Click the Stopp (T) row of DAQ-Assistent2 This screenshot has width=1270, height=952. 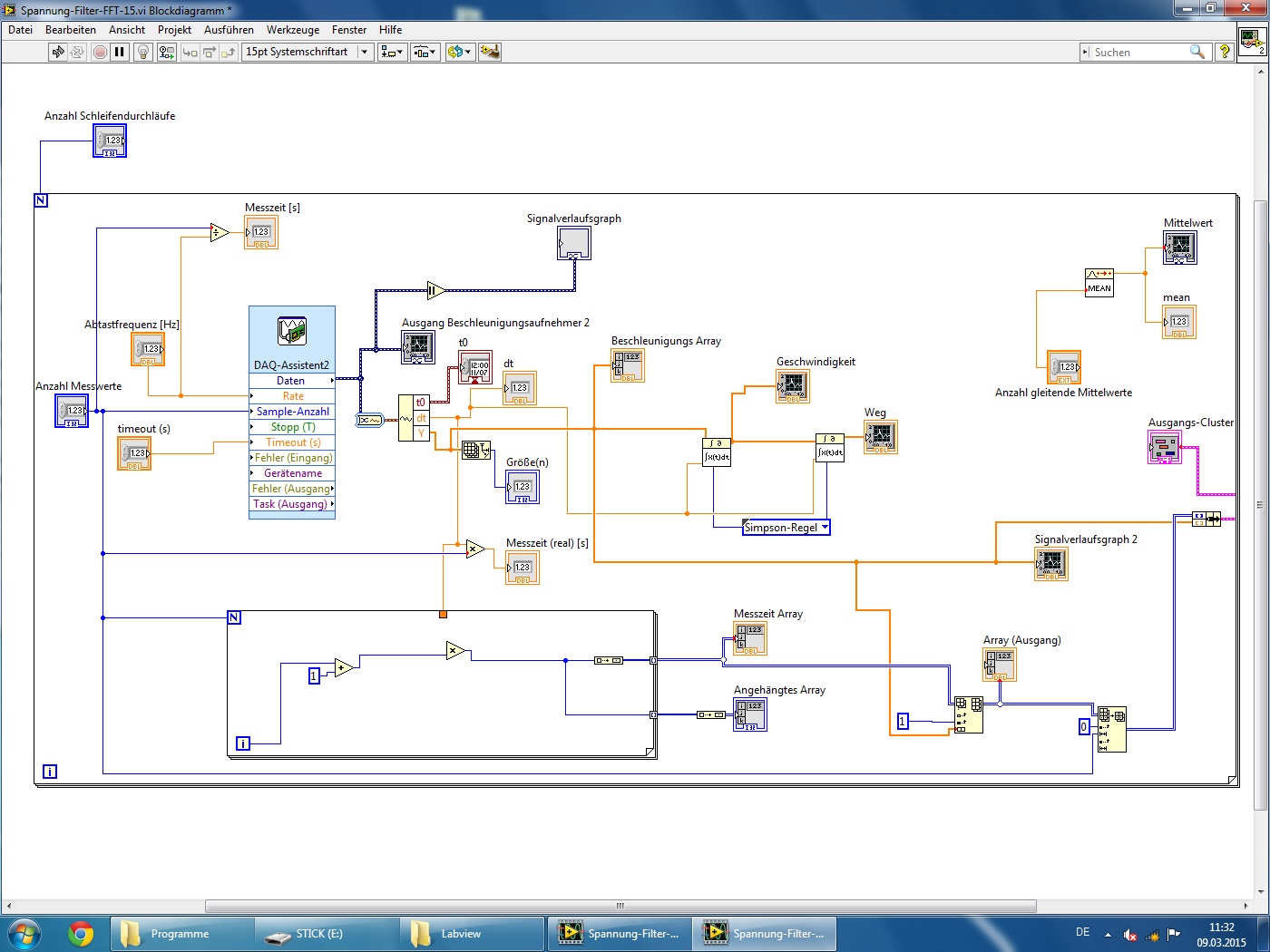(292, 427)
